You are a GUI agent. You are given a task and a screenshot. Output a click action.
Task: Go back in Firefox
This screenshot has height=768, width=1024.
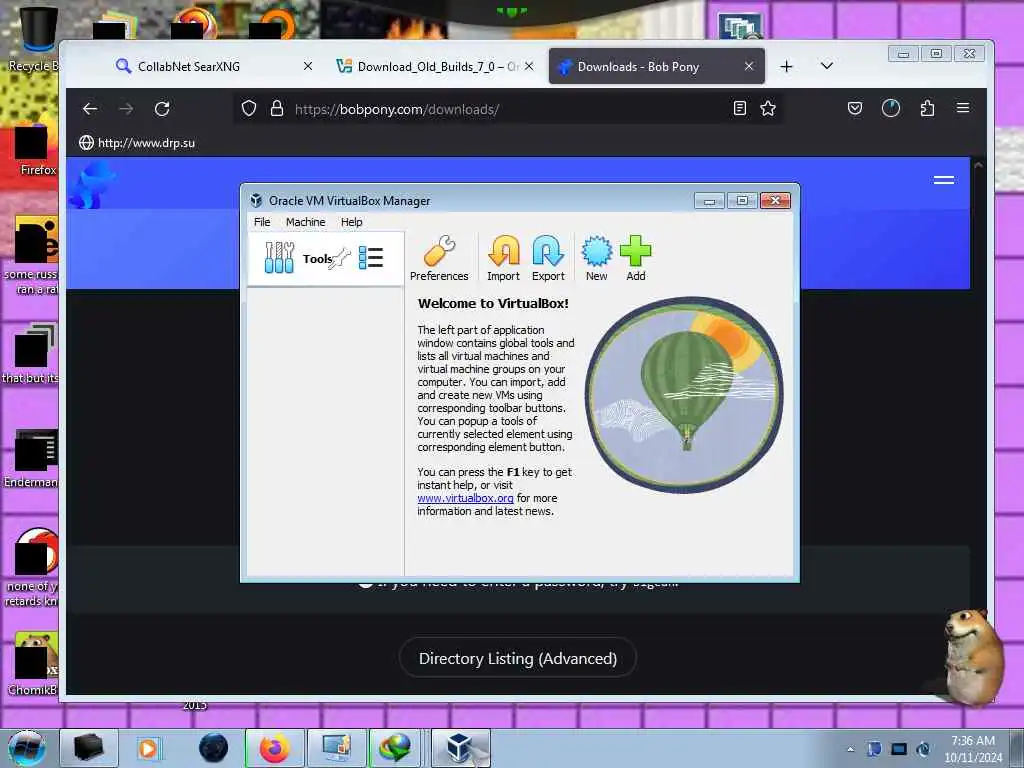(x=90, y=109)
